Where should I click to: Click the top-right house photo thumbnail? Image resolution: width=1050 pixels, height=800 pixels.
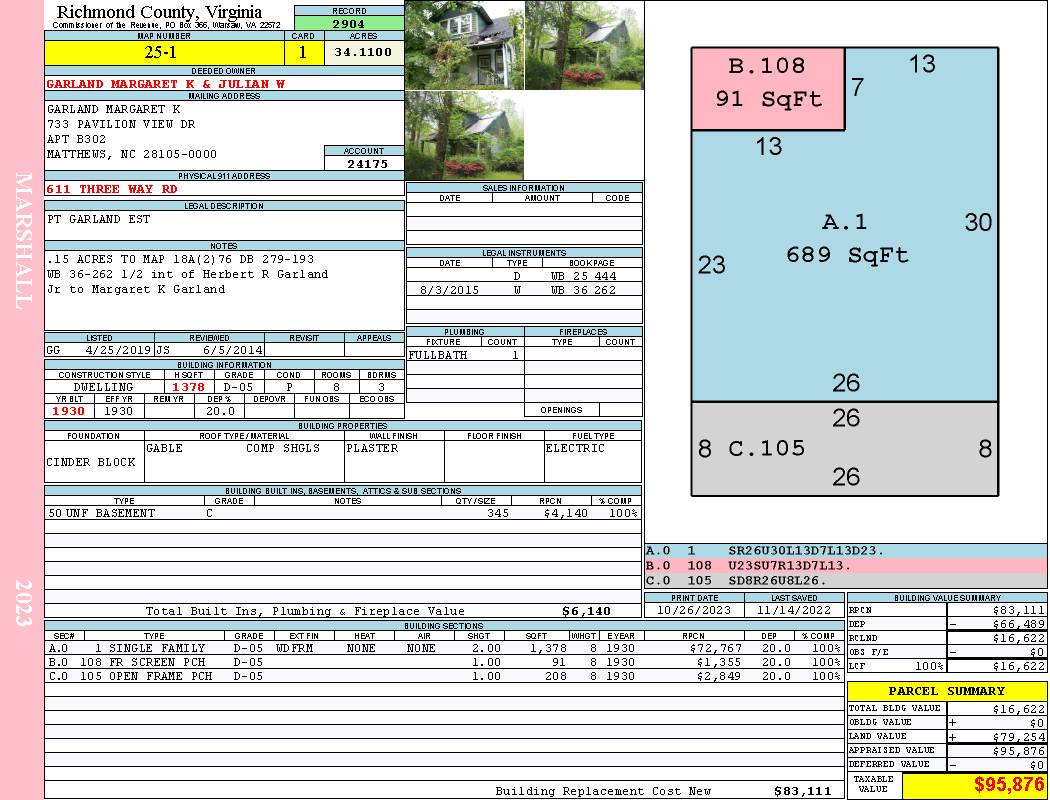585,45
